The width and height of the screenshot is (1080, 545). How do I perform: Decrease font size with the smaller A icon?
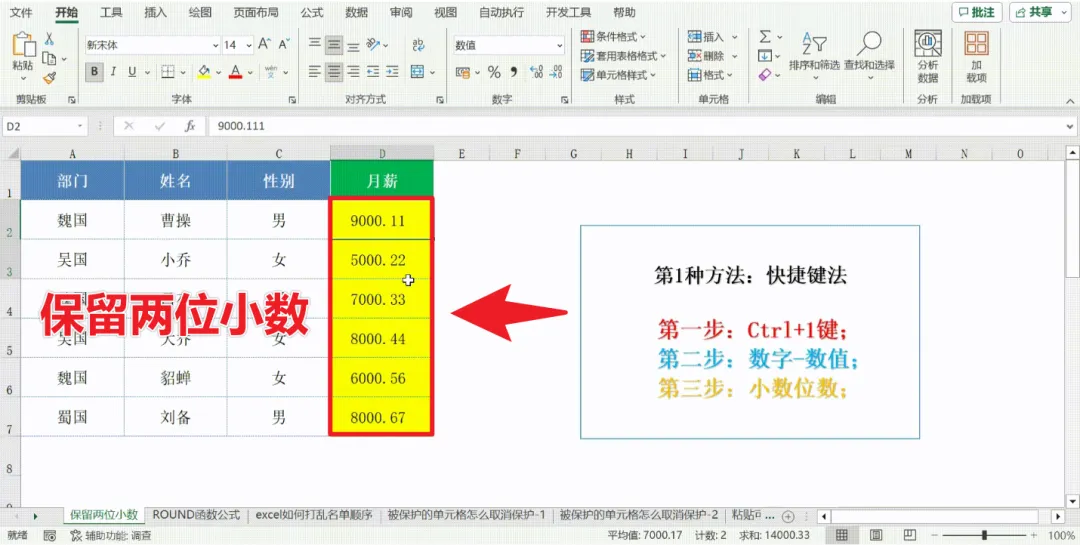tap(283, 45)
